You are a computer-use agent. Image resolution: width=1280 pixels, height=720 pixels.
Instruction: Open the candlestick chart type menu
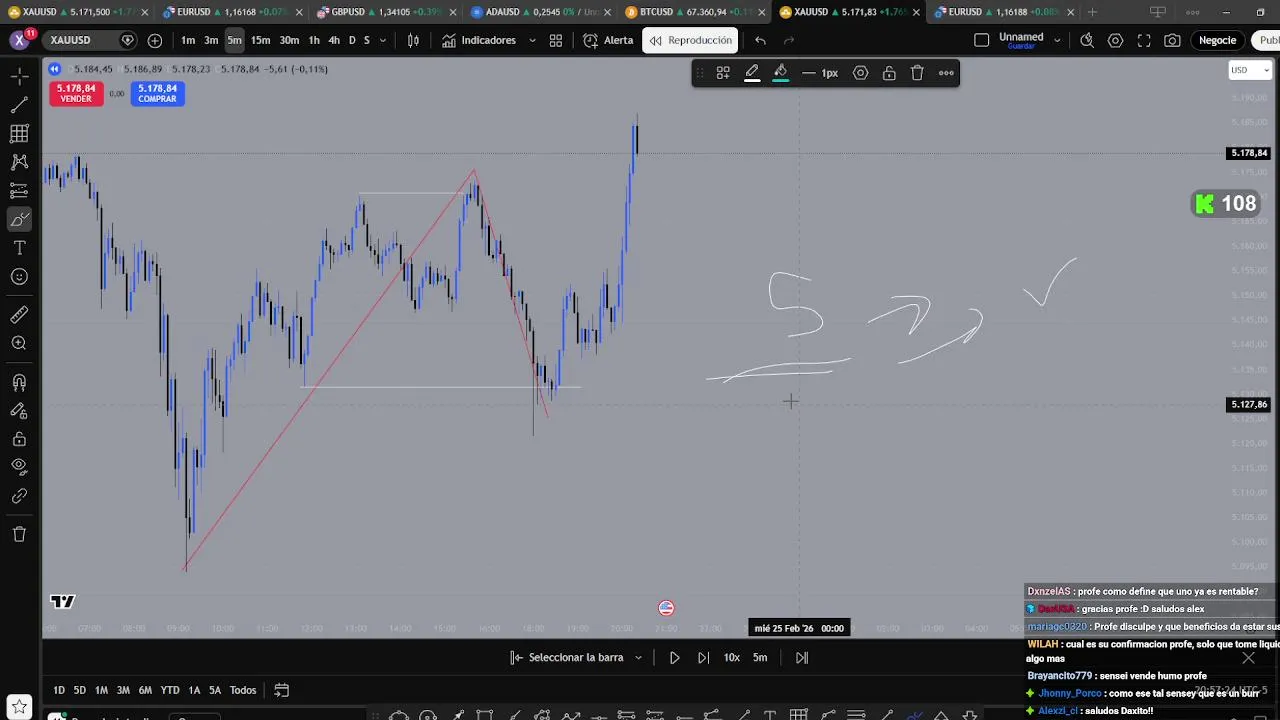point(413,40)
